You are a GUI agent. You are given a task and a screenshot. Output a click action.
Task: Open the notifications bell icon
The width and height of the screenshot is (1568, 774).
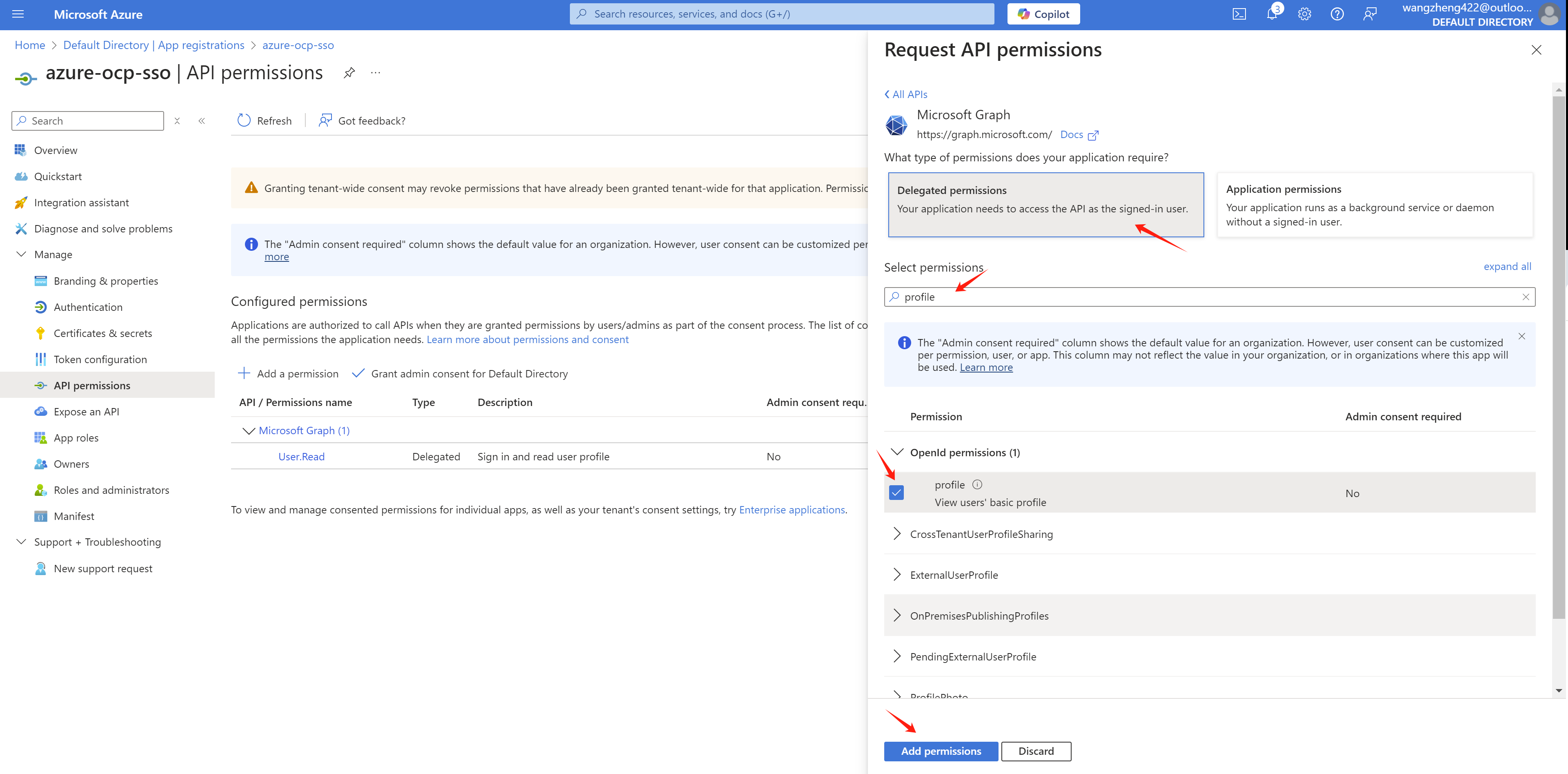click(x=1272, y=14)
